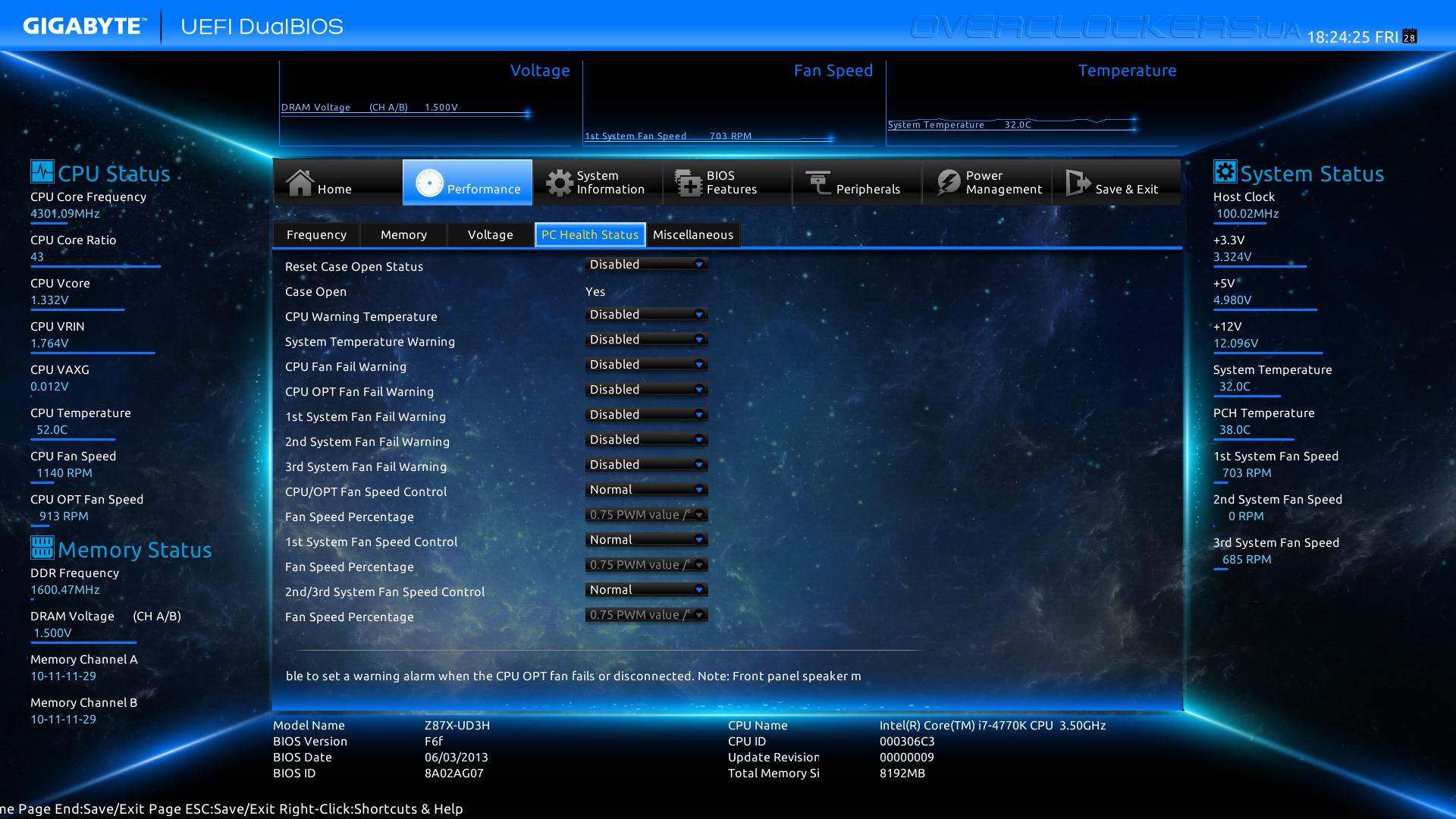The image size is (1456, 819).
Task: Click the Home house icon
Action: pos(300,182)
